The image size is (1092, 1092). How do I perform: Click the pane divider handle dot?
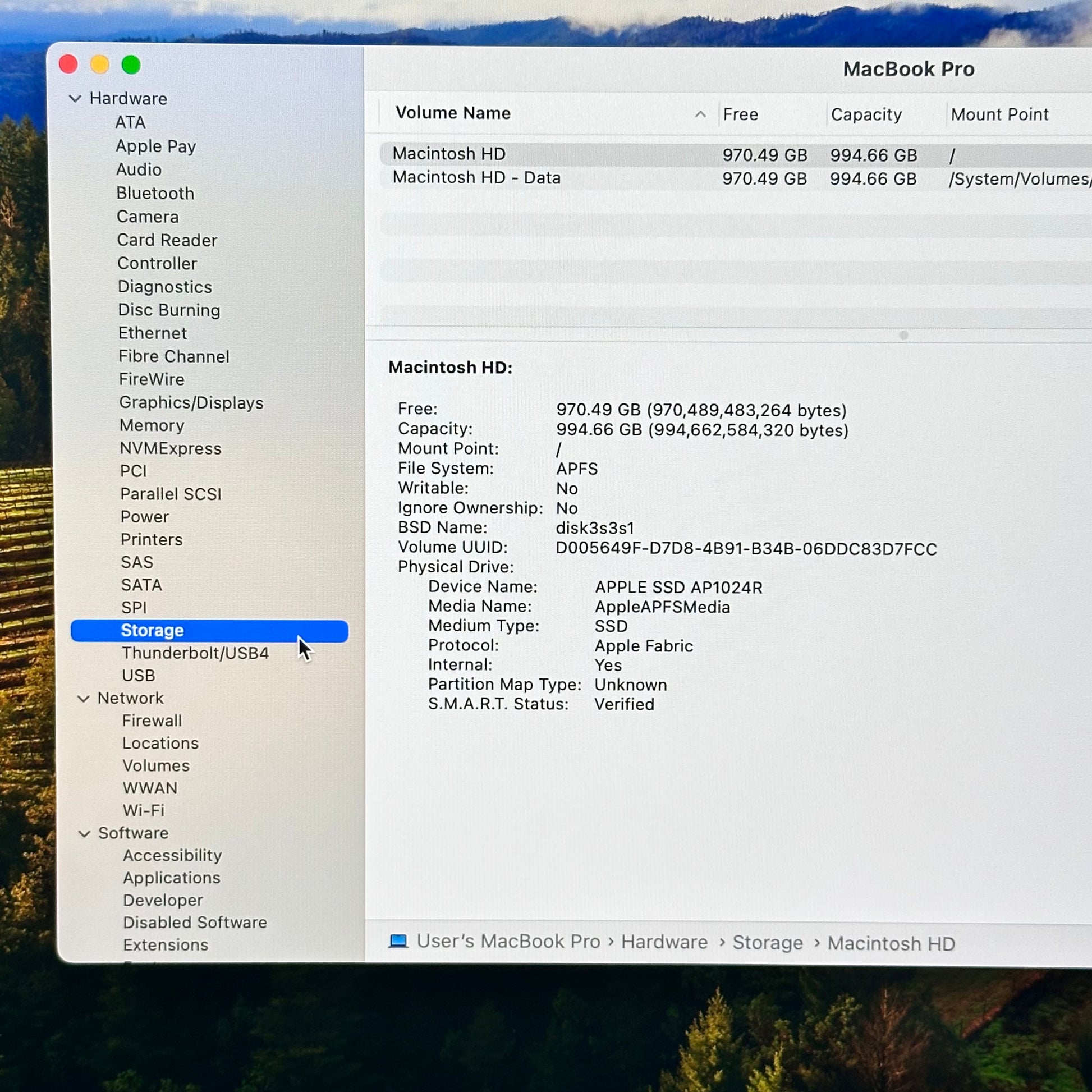tap(904, 336)
